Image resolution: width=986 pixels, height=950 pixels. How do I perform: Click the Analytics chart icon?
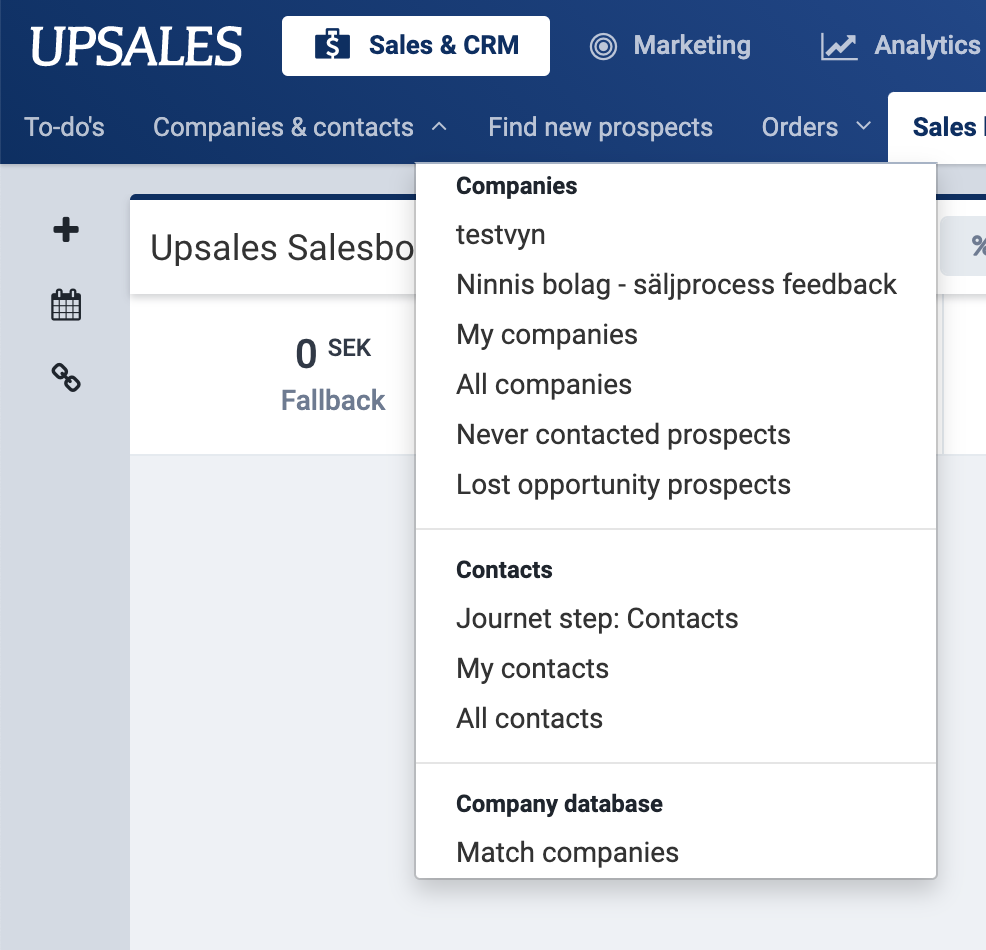[x=839, y=46]
